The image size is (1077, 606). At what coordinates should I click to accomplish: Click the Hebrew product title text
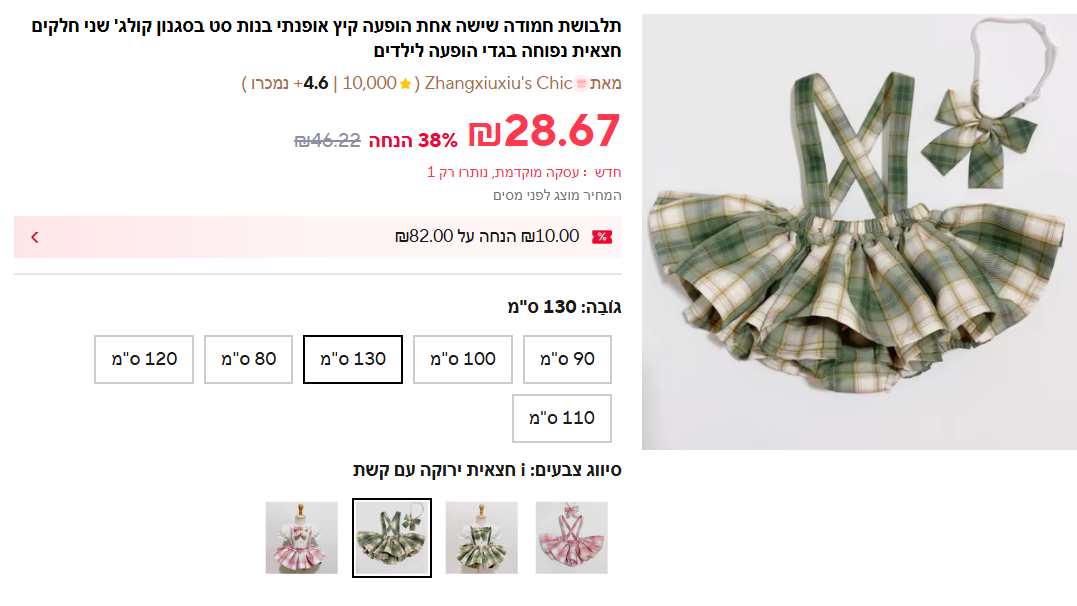click(326, 38)
